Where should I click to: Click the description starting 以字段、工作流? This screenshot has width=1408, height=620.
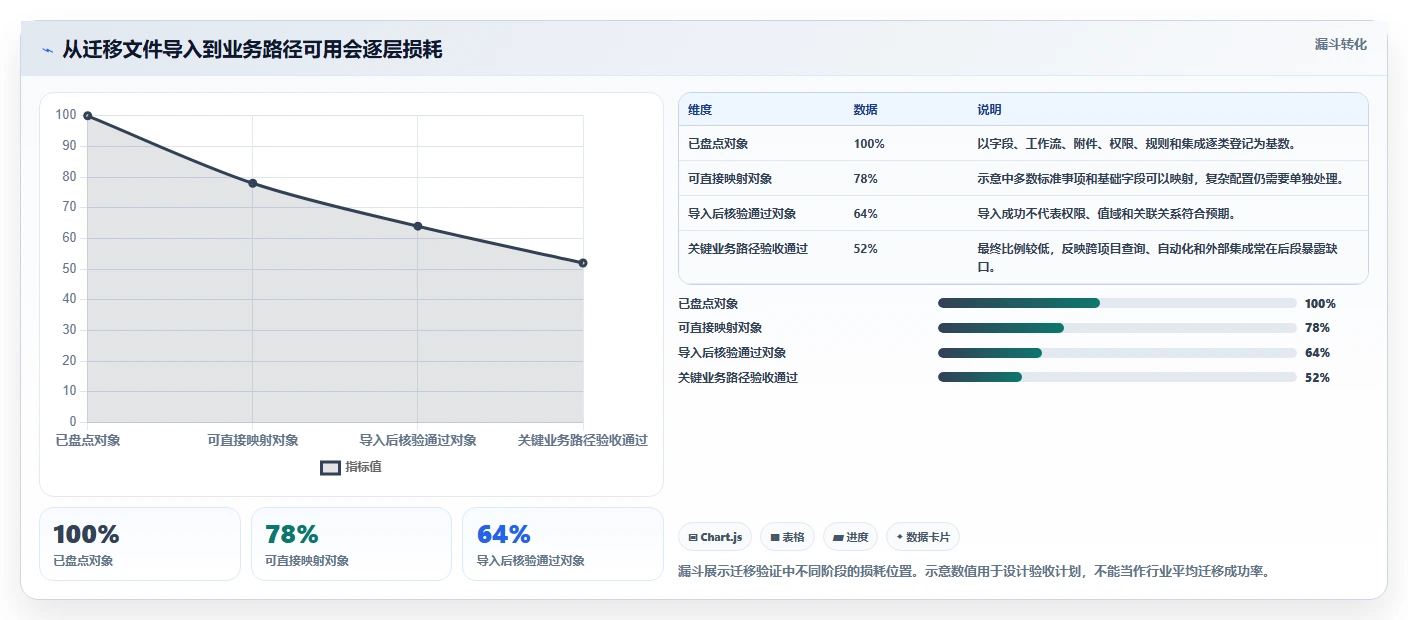click(x=1137, y=144)
